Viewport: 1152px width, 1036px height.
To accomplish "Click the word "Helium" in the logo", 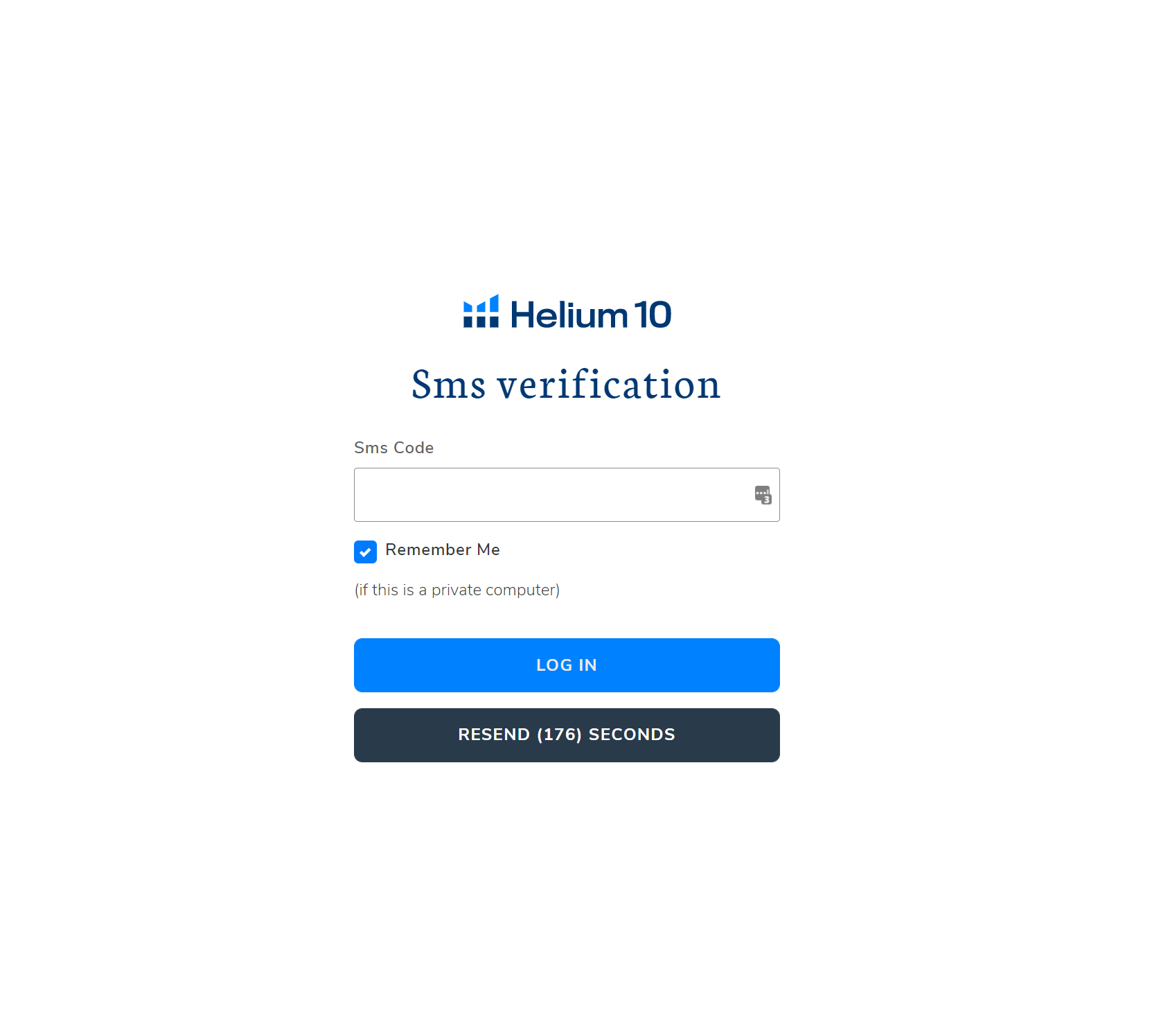I will pos(569,315).
